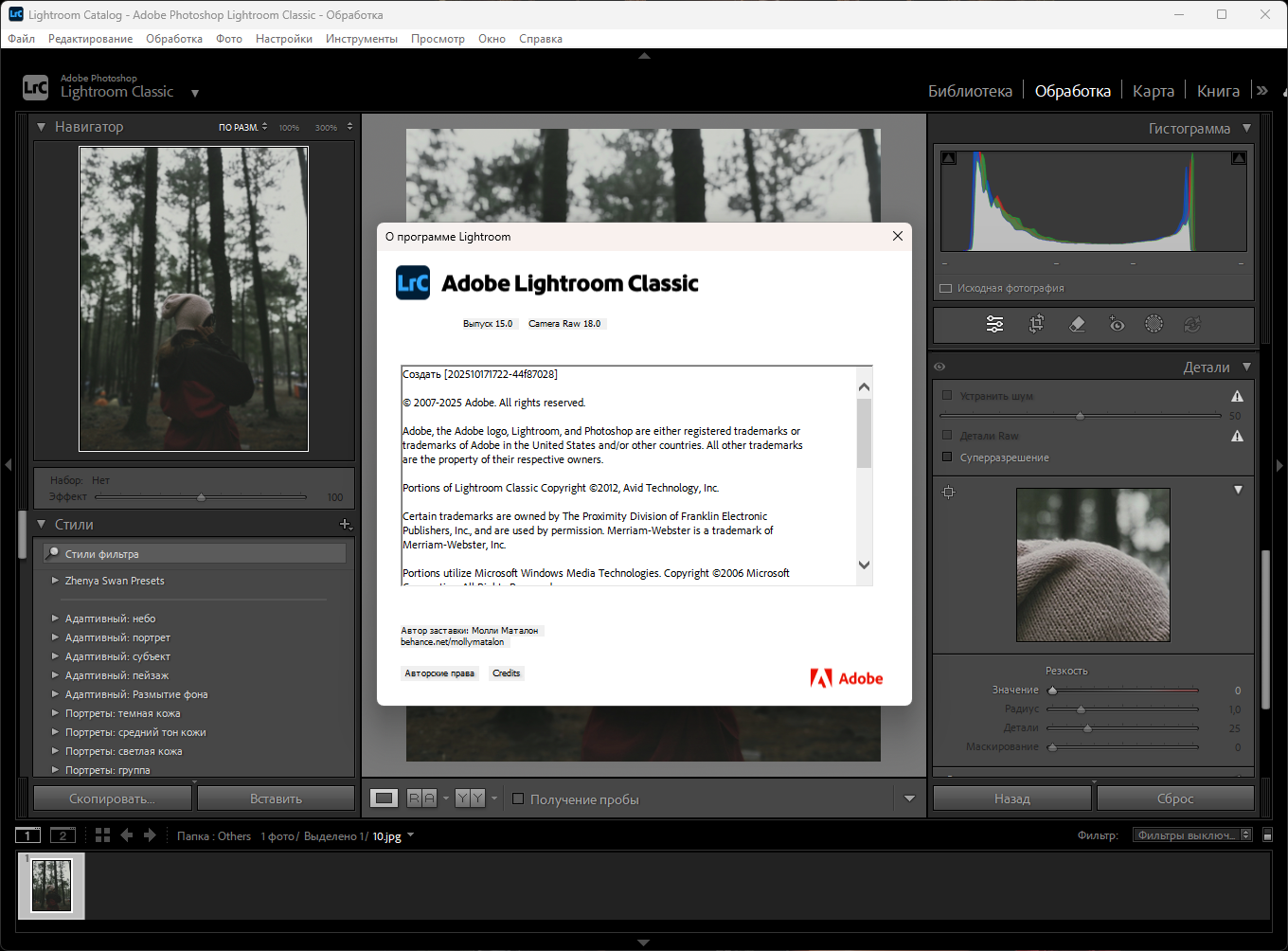The image size is (1288, 951).
Task: Toggle the Получение пробы checkbox
Action: pyautogui.click(x=518, y=798)
